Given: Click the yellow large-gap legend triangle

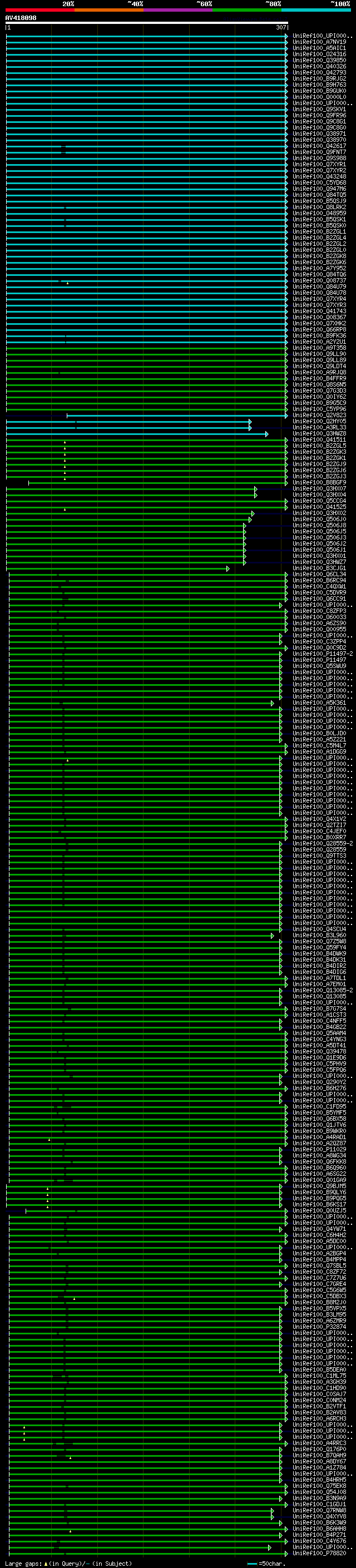Looking at the screenshot, I should tap(46, 1564).
